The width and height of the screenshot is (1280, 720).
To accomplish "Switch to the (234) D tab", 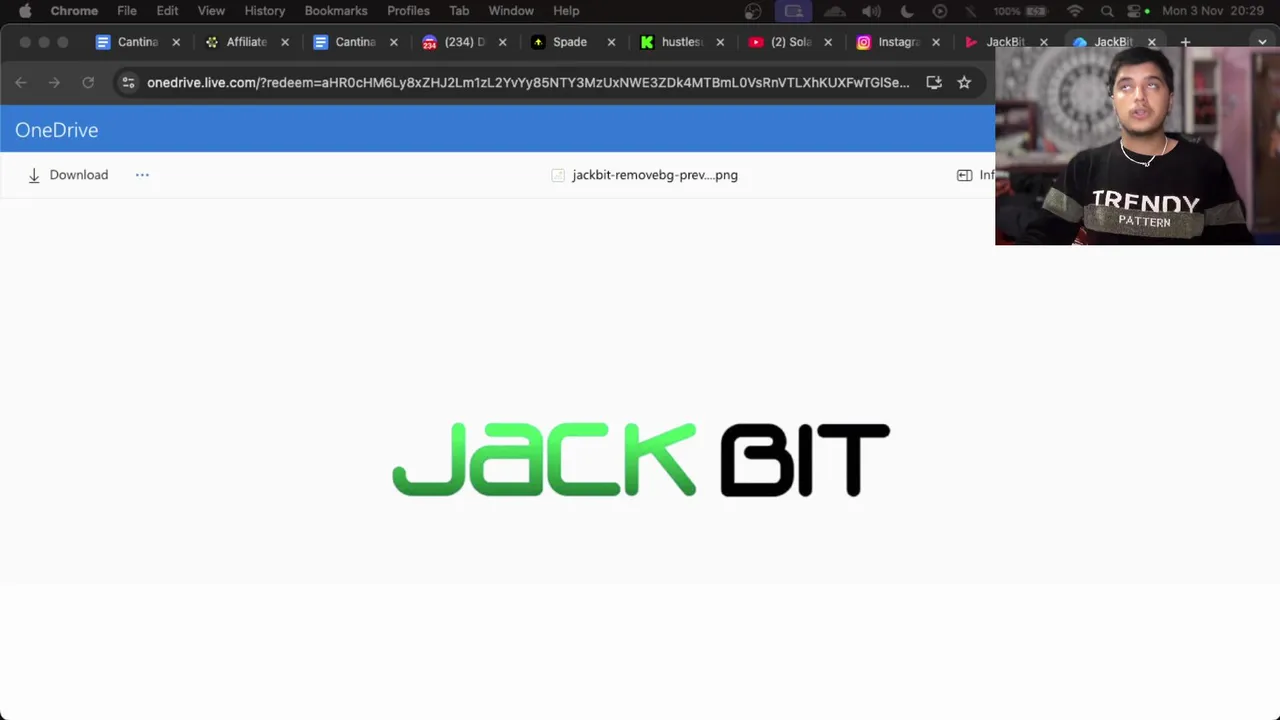I will click(463, 42).
